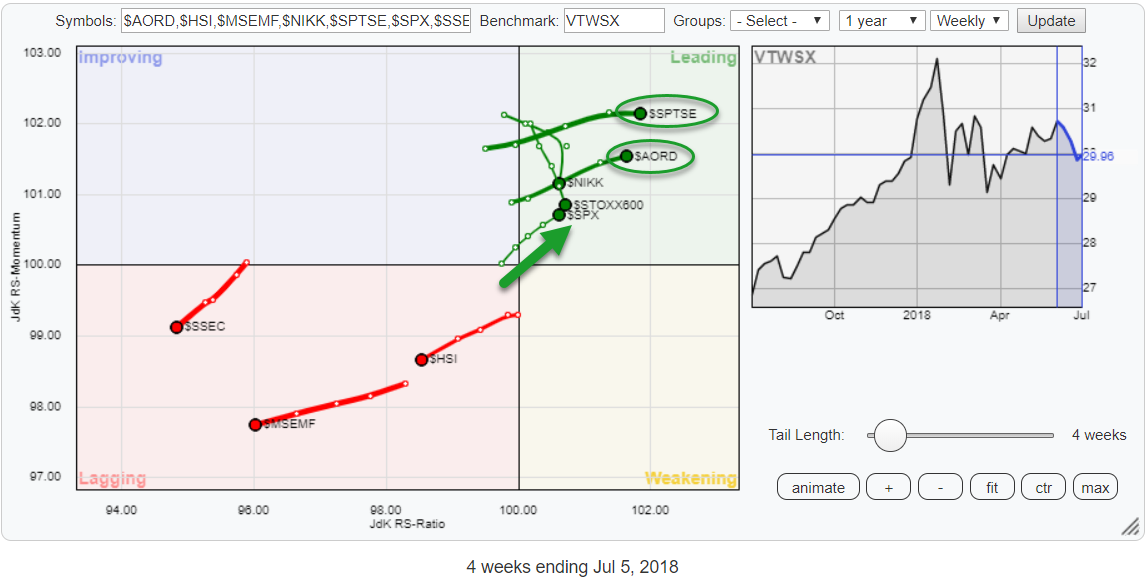Click the $NIKK green data point
The width and height of the screenshot is (1147, 581).
559,183
